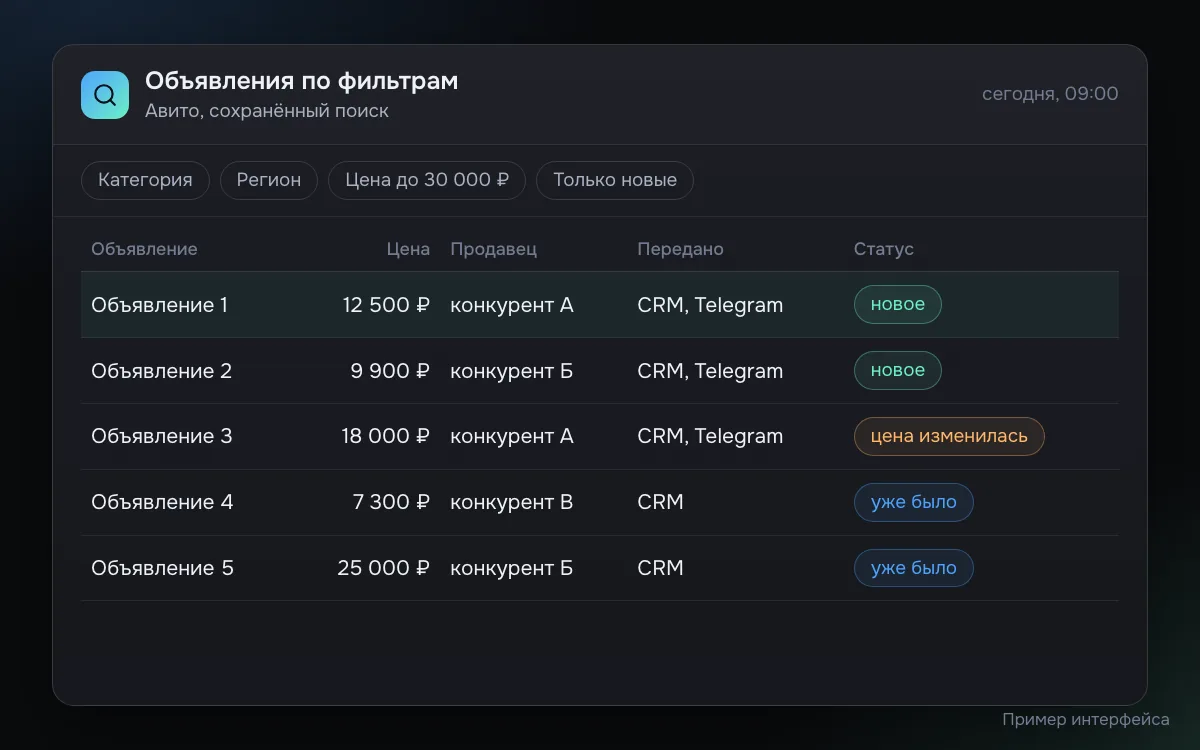
Task: Click the Цена до 30 000 ₽ filter
Action: pos(427,180)
